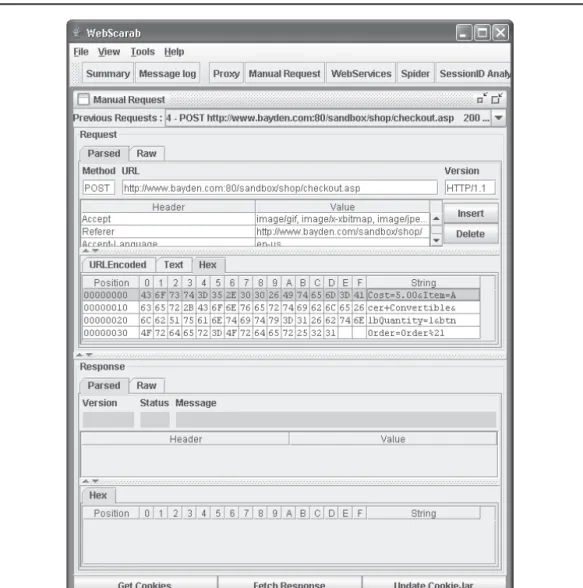
Task: Click the WebScarab title bar app icon
Action: 77,33
